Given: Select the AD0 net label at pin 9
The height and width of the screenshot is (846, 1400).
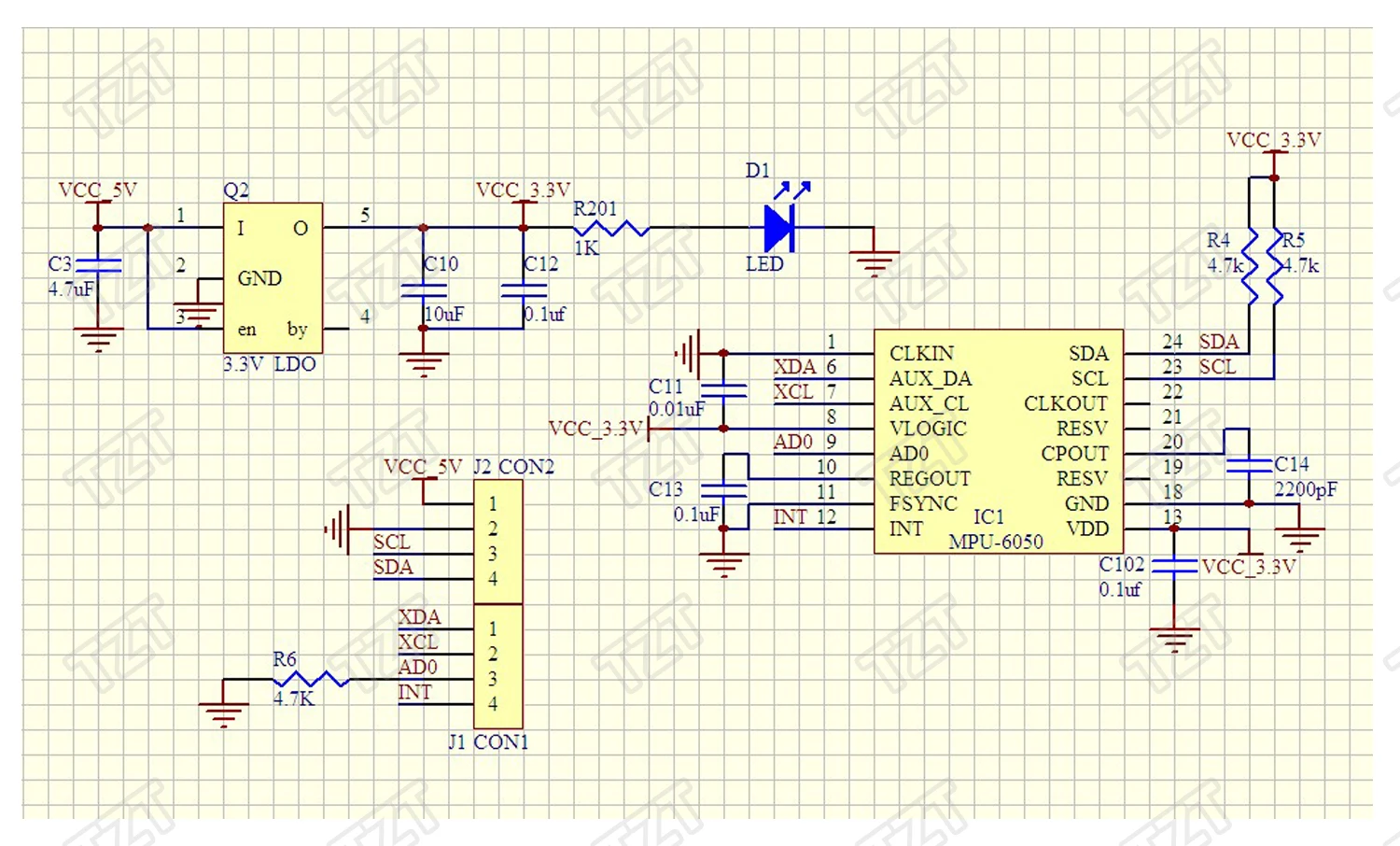Looking at the screenshot, I should [792, 442].
